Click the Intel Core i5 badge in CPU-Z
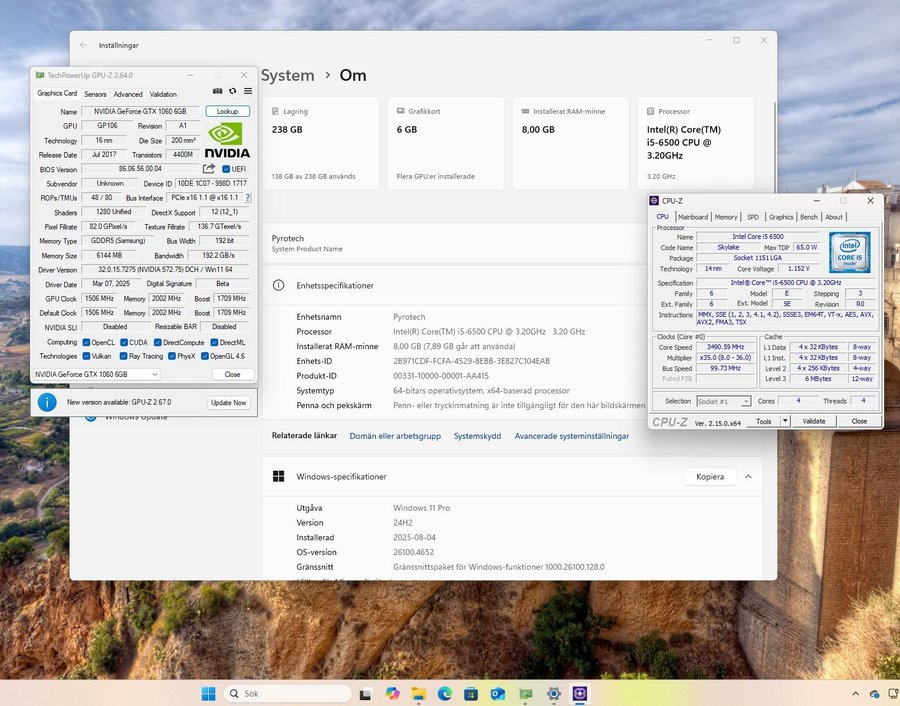This screenshot has width=900, height=706. (849, 253)
